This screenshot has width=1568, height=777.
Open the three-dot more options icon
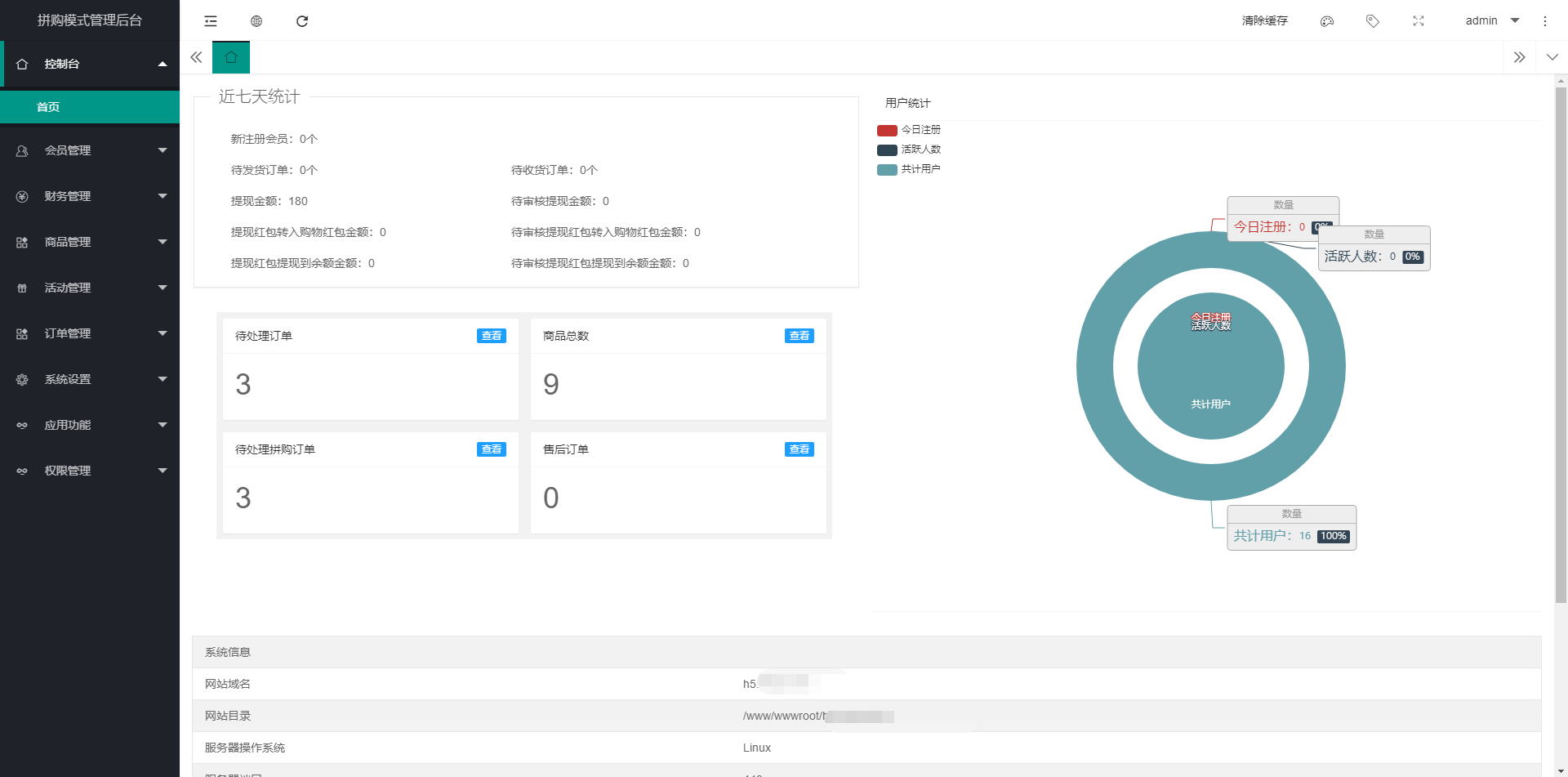tap(1545, 21)
